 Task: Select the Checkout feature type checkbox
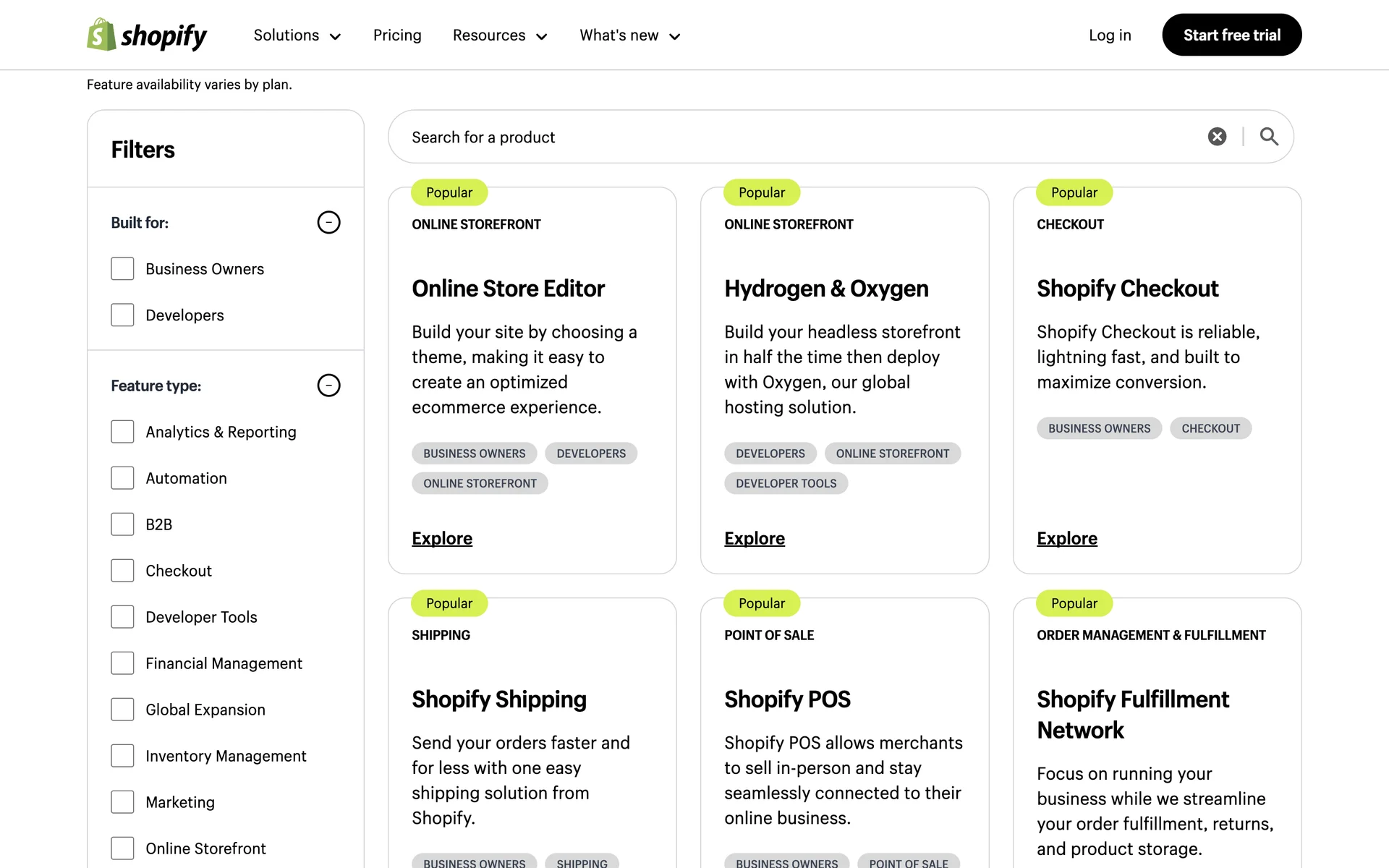click(x=122, y=571)
